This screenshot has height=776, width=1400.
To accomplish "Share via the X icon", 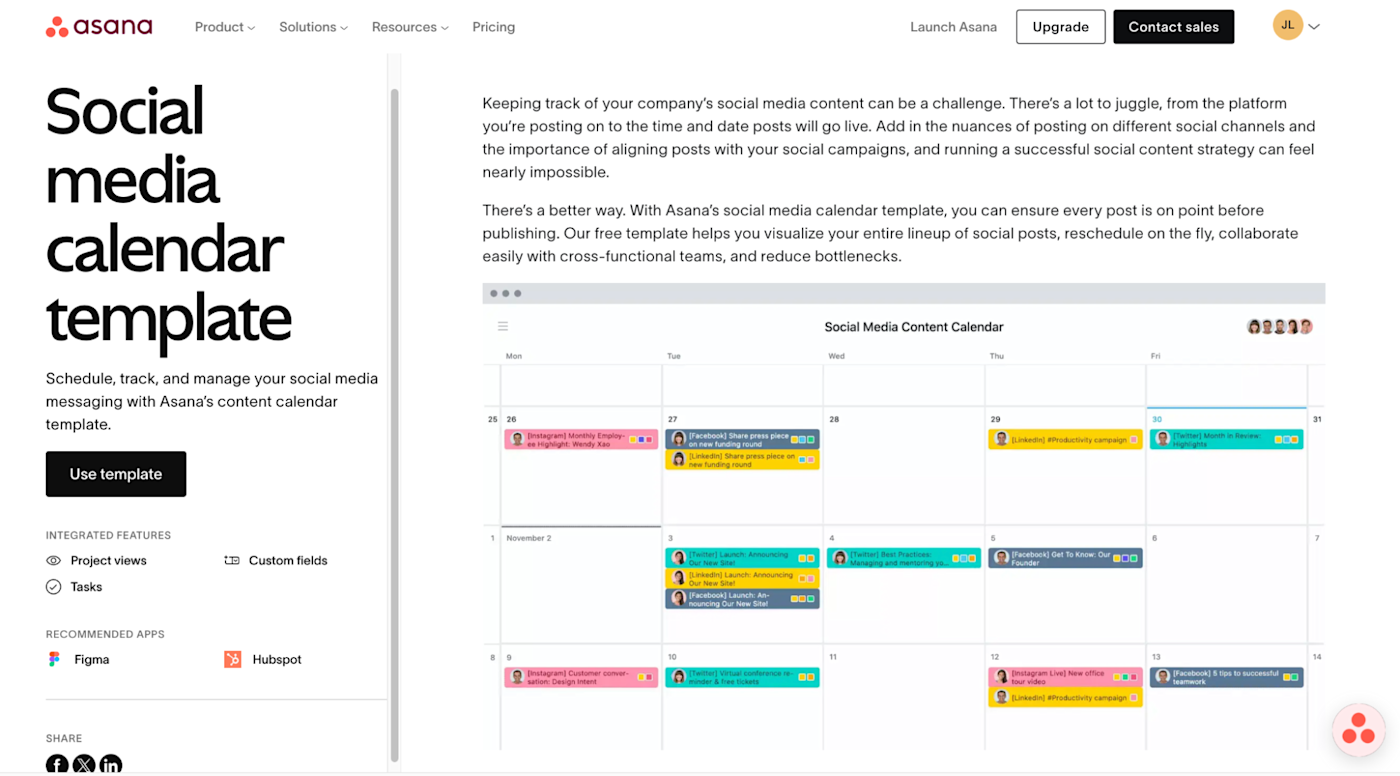I will tap(84, 765).
